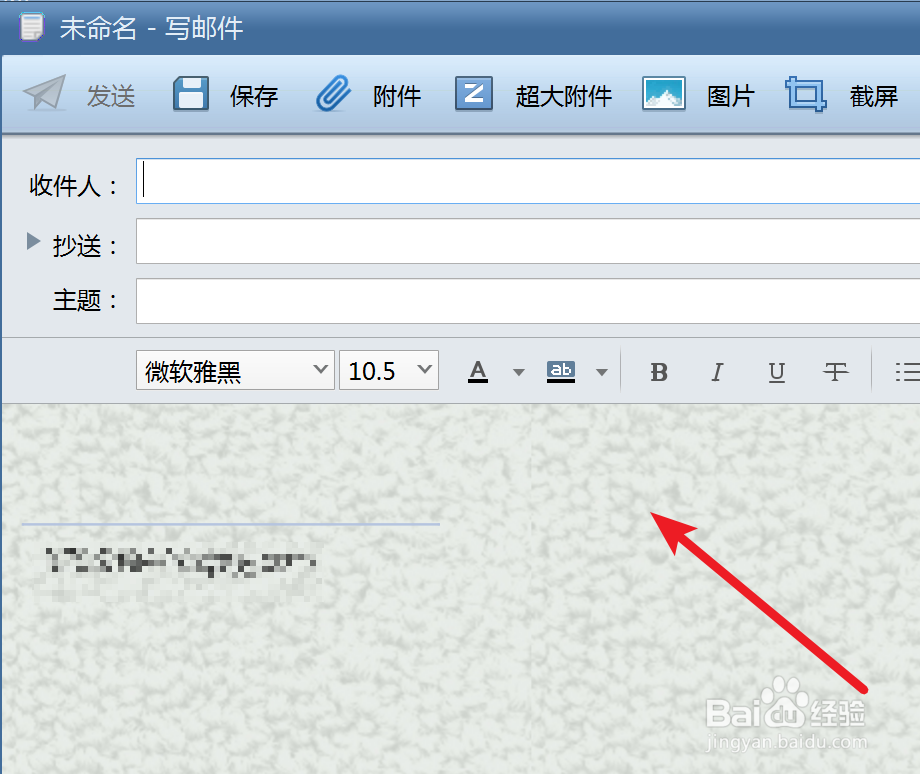This screenshot has width=920, height=774.
Task: Attach a file using the 附件 icon
Action: 332,93
